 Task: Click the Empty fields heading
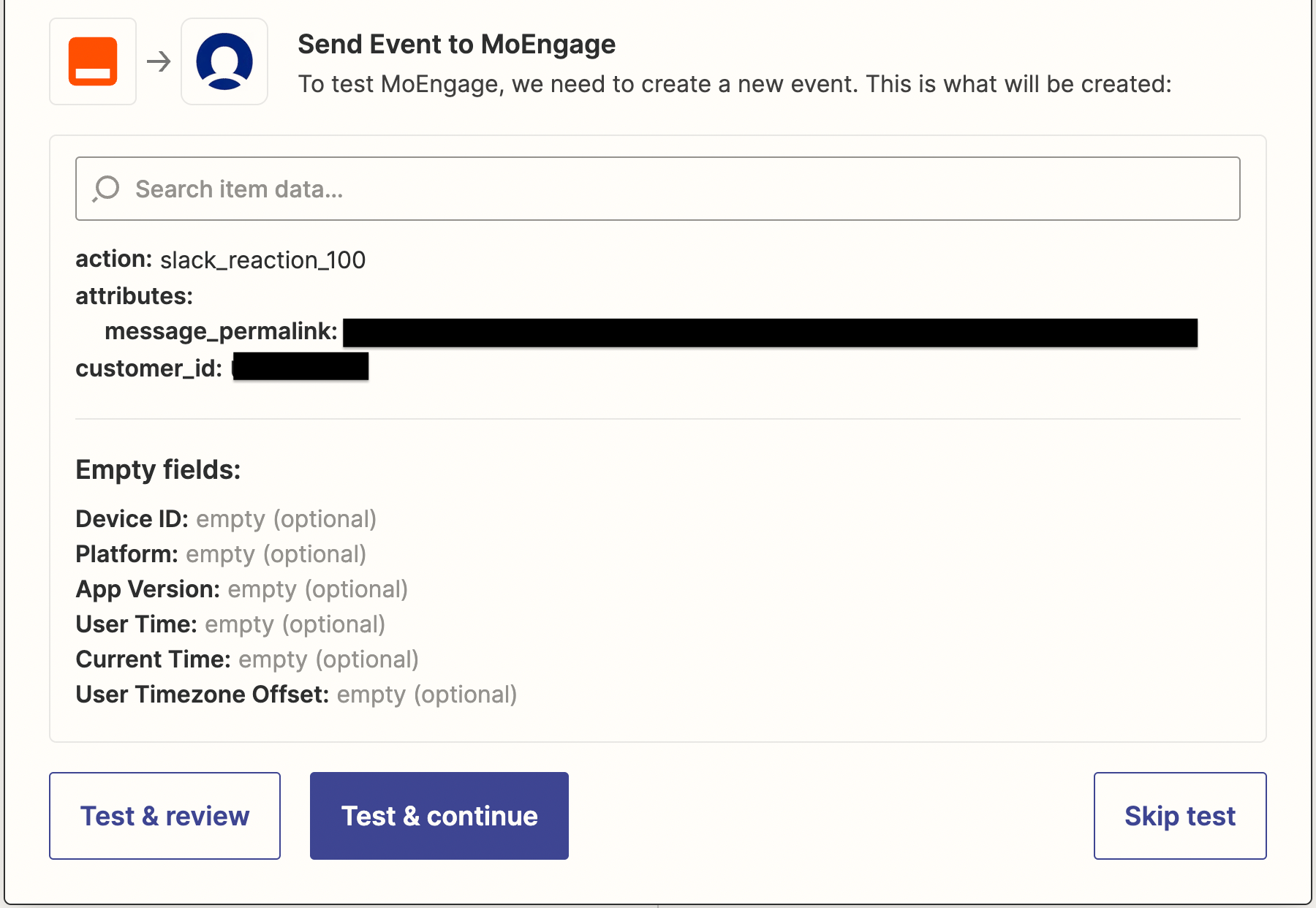[158, 469]
